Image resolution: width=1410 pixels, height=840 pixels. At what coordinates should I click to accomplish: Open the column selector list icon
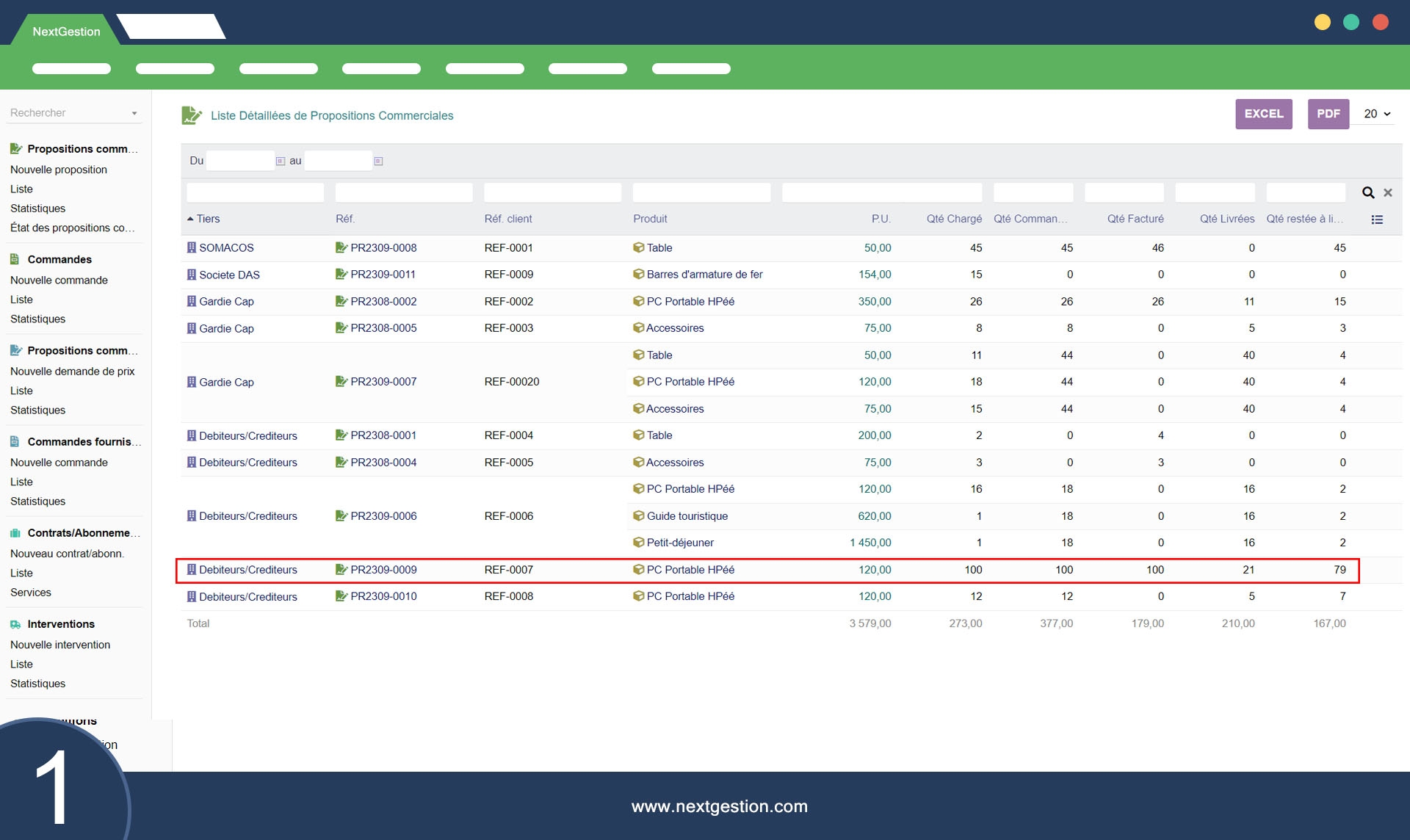click(1377, 220)
